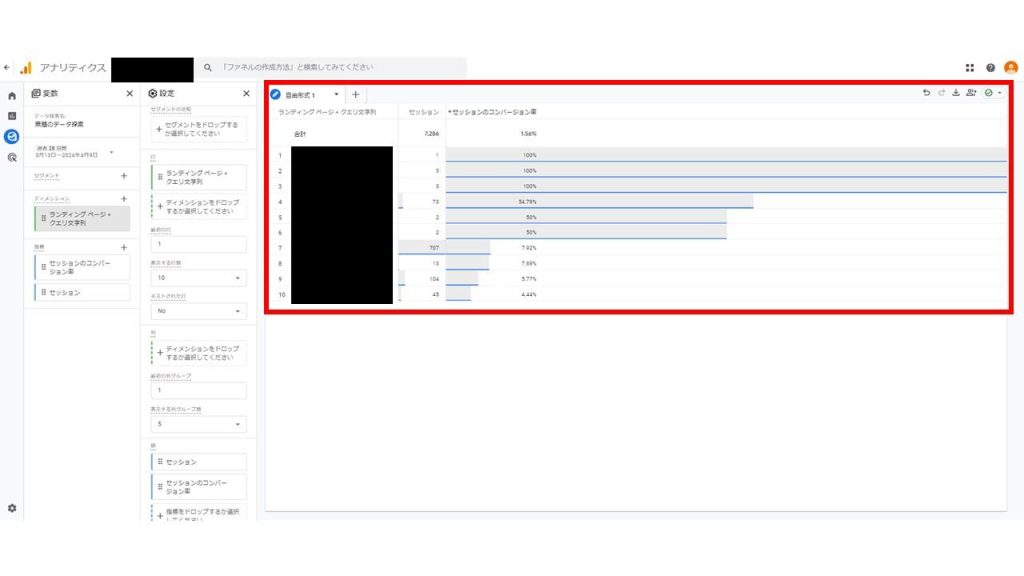Undo the last change
1024x576 pixels.
[x=926, y=93]
